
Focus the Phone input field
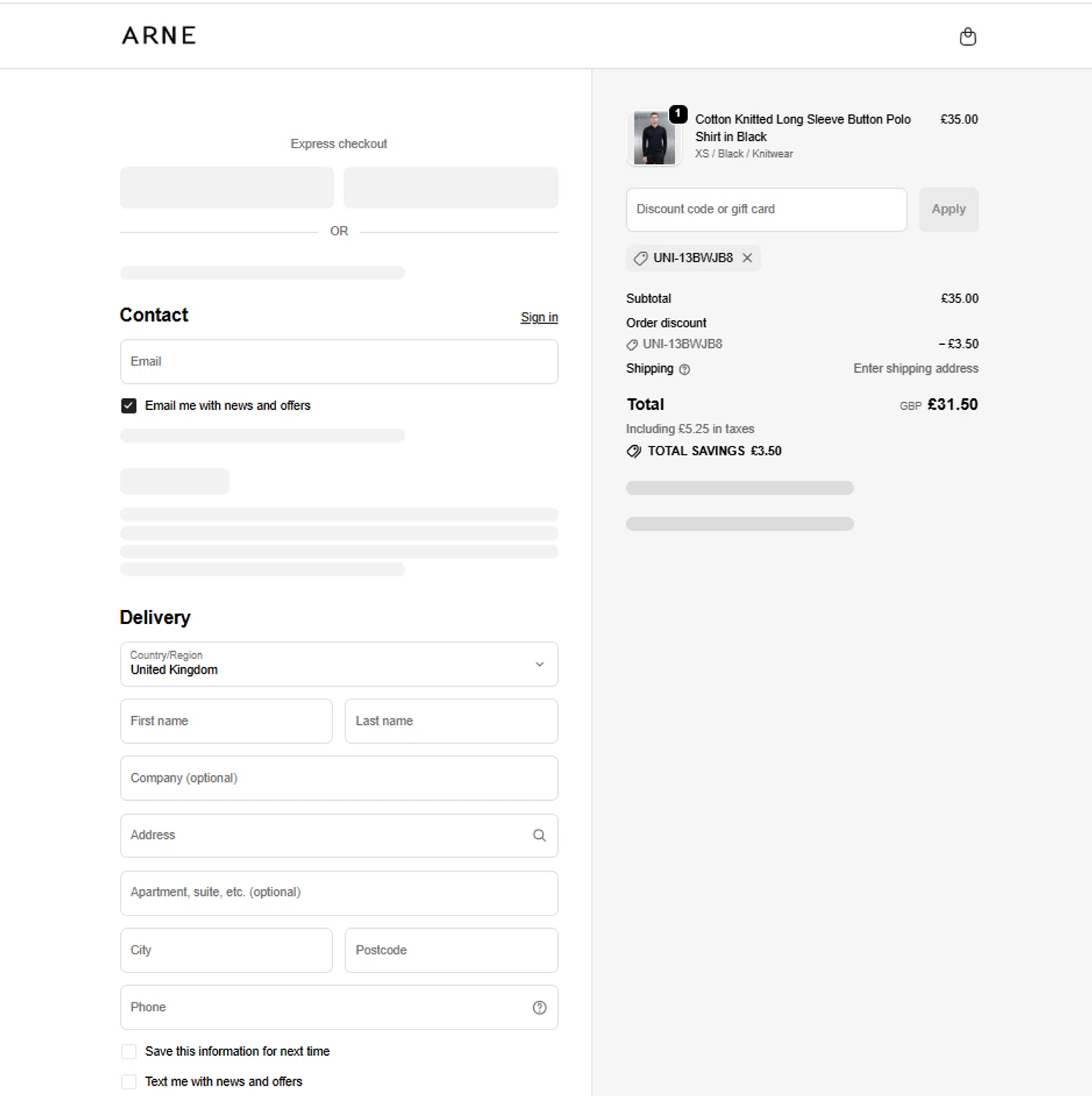pos(339,1008)
